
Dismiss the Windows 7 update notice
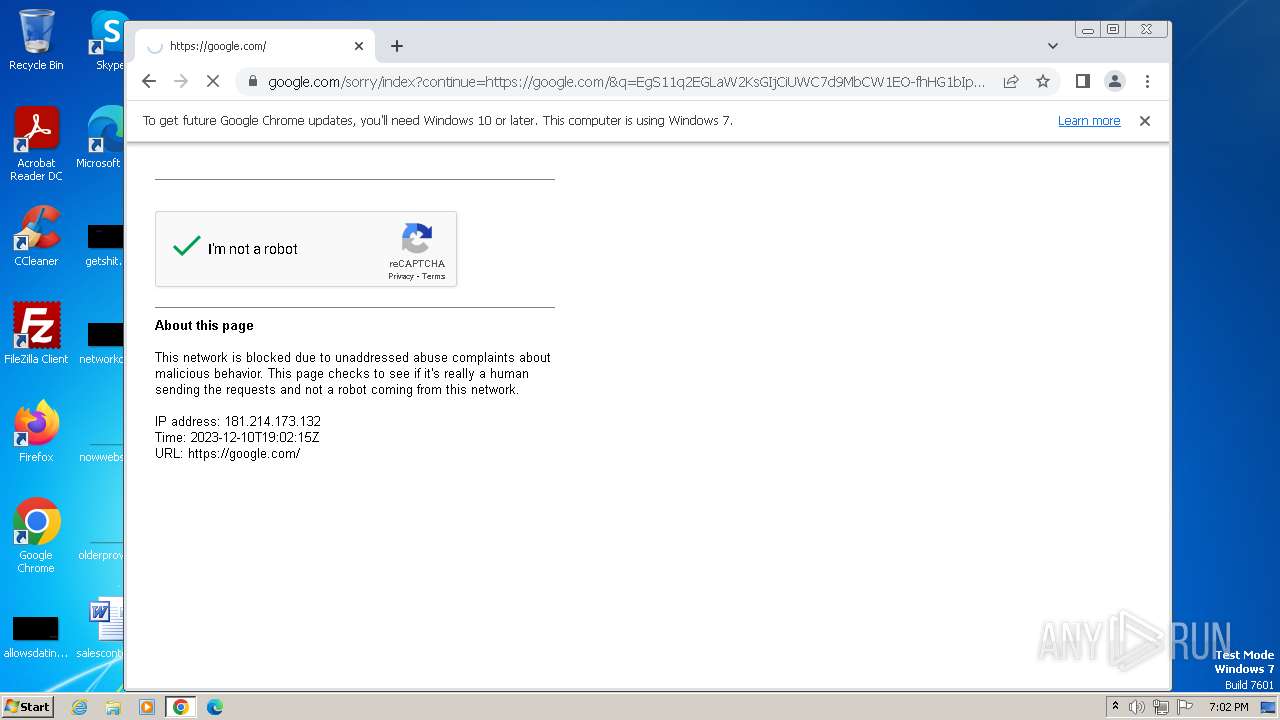click(1145, 121)
